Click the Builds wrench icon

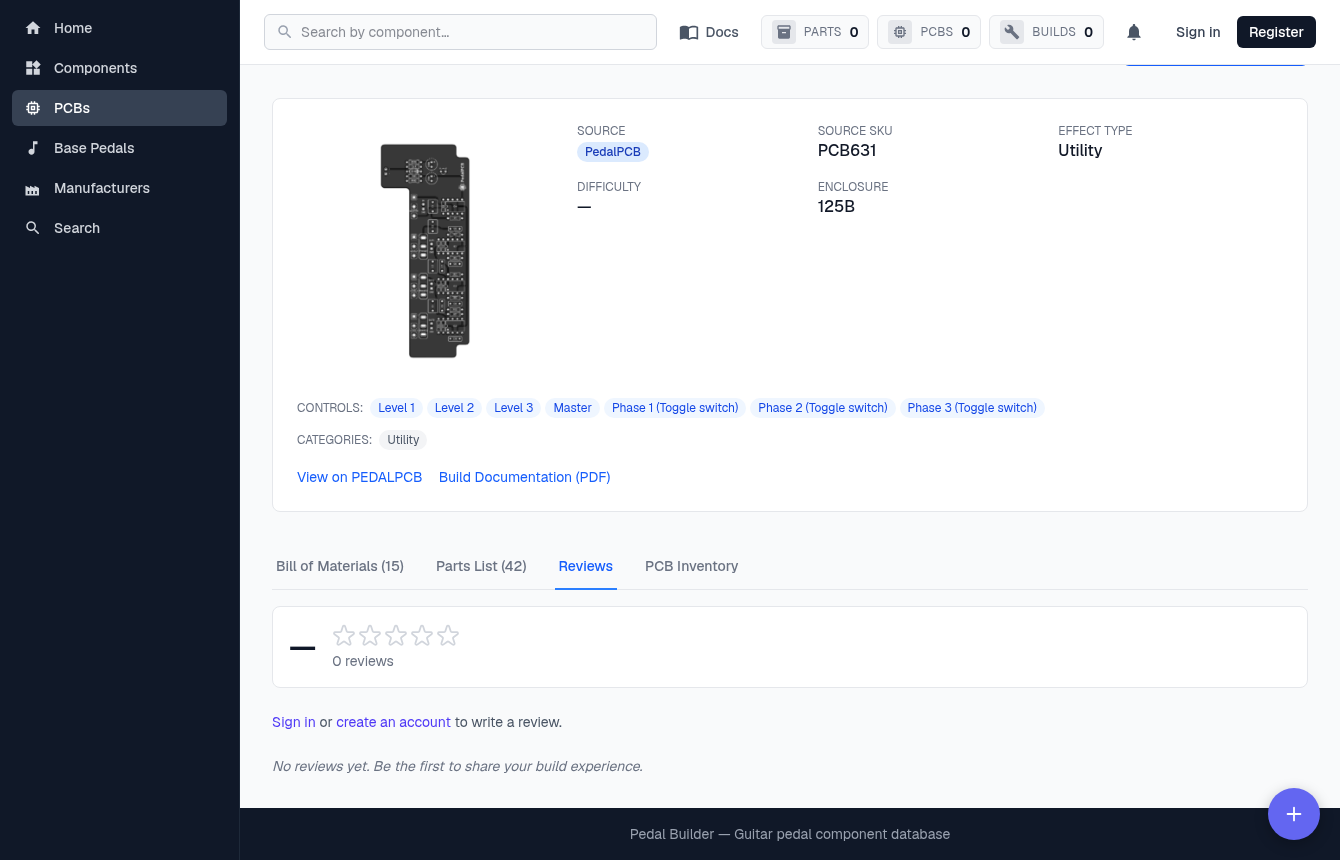(1012, 32)
